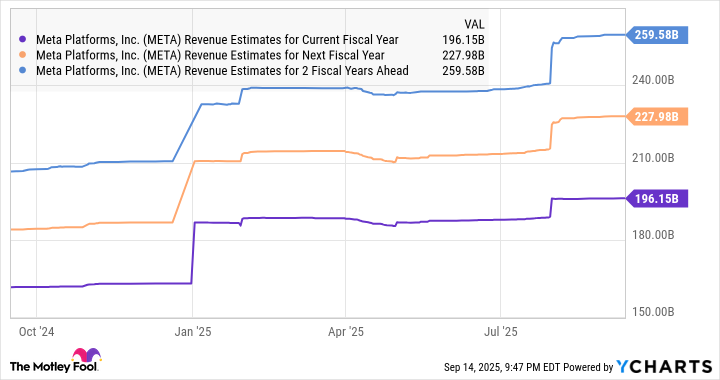The height and width of the screenshot is (380, 720).
Task: Click the orange Next Fiscal Year legend dot
Action: 23,55
